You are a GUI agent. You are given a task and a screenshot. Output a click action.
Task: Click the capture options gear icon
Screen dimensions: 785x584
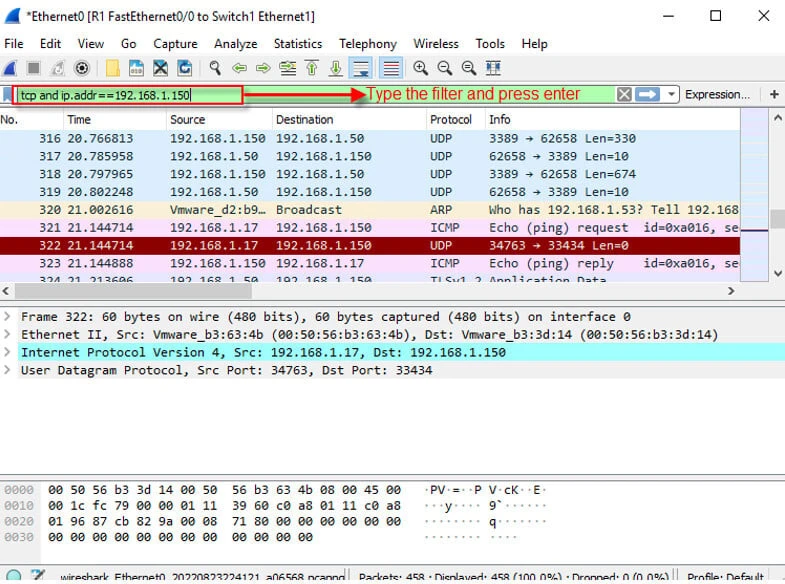point(82,68)
